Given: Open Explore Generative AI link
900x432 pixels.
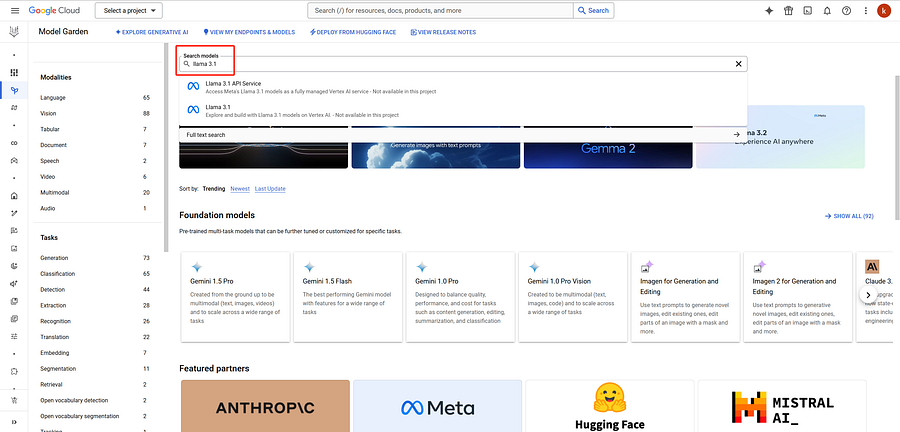Looking at the screenshot, I should click(x=152, y=32).
